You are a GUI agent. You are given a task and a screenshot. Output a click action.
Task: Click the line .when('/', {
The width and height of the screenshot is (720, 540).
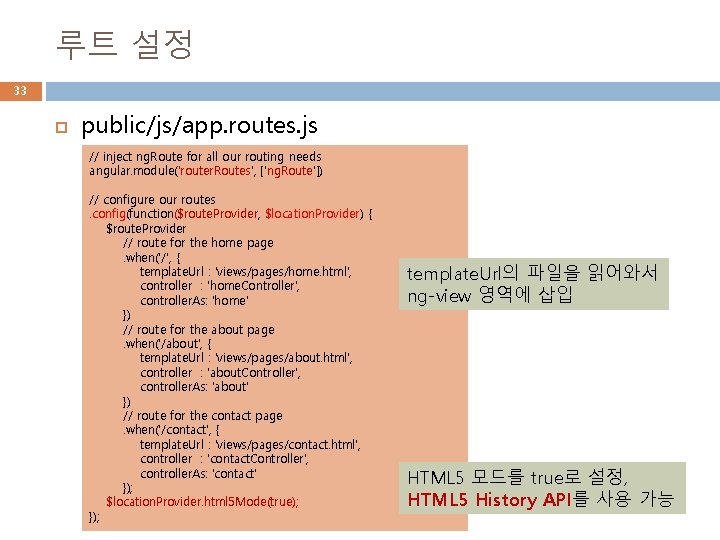(152, 257)
